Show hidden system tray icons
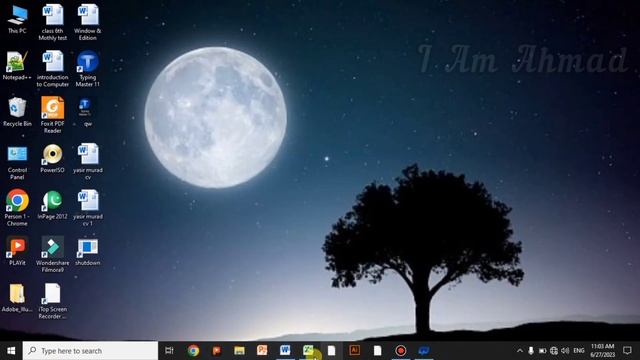Viewport: 640px width, 360px height. pyautogui.click(x=520, y=351)
